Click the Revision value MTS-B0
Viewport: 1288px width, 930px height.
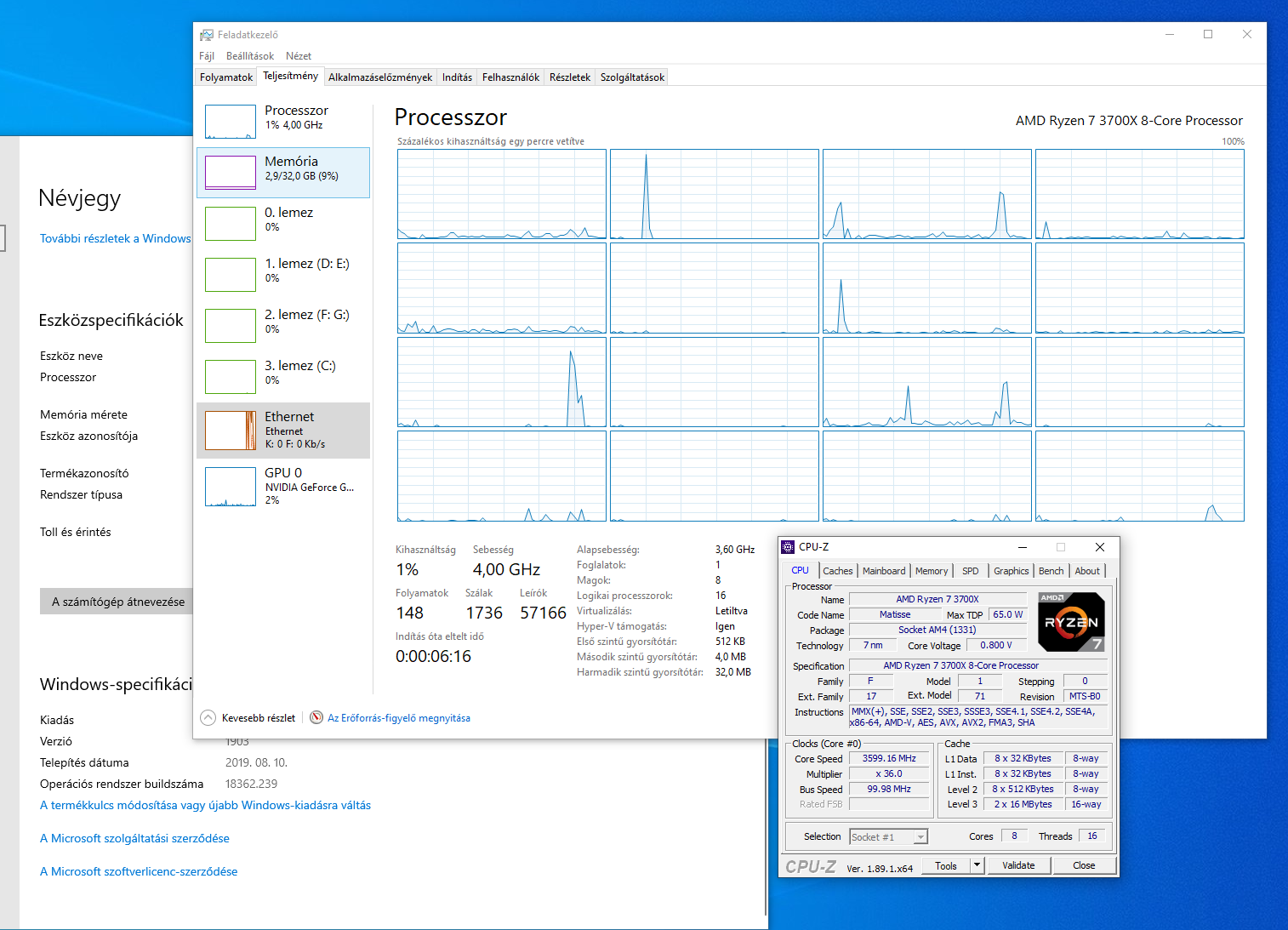pos(1085,696)
